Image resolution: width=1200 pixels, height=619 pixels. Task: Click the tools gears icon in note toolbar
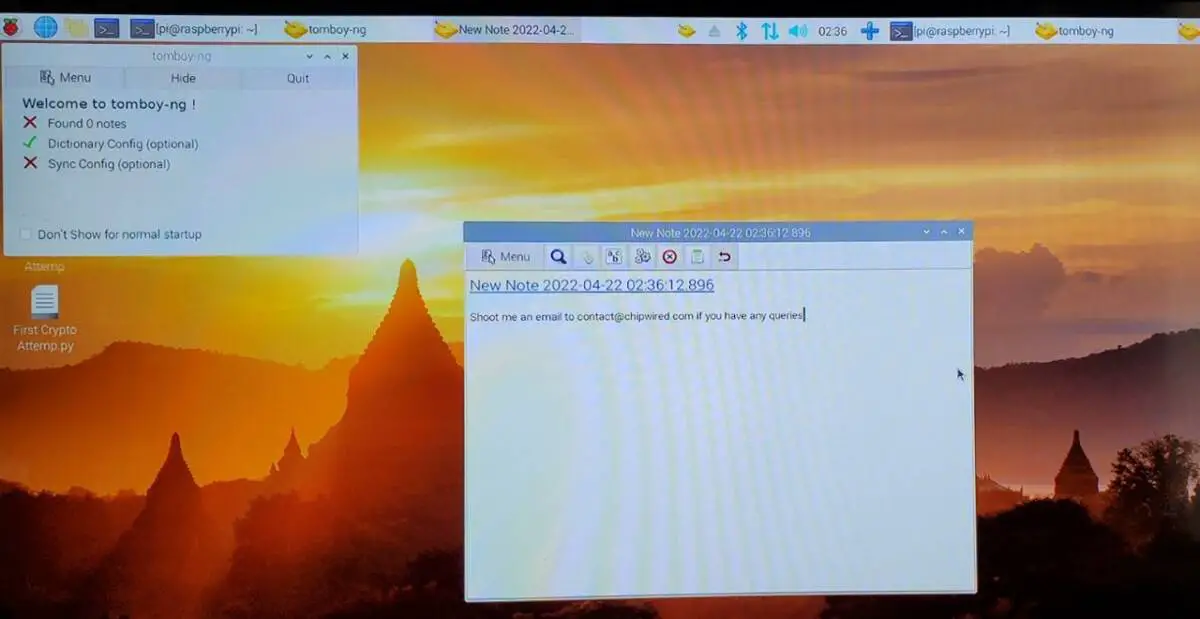[642, 257]
